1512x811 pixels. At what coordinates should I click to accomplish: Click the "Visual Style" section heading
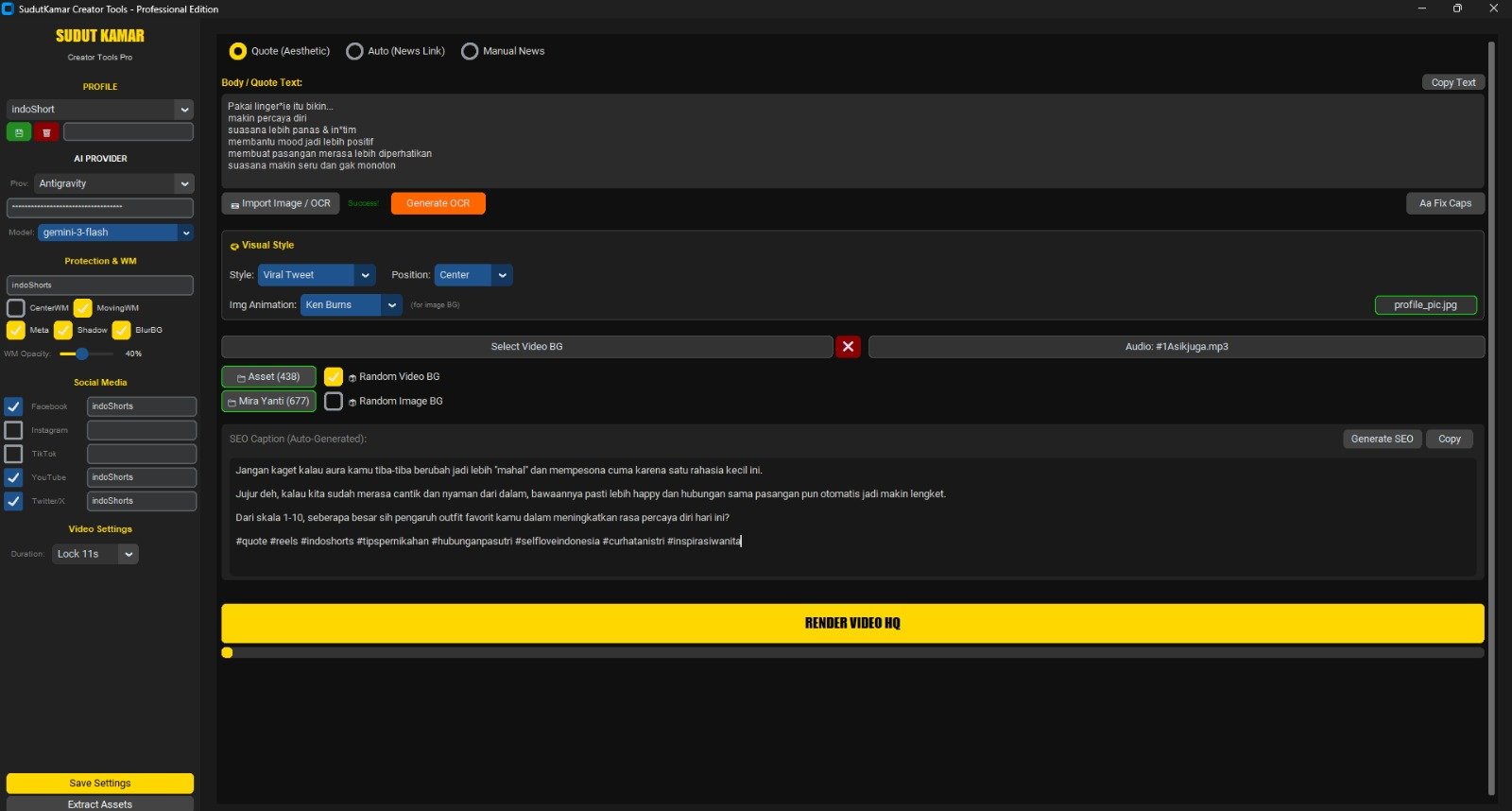click(267, 245)
